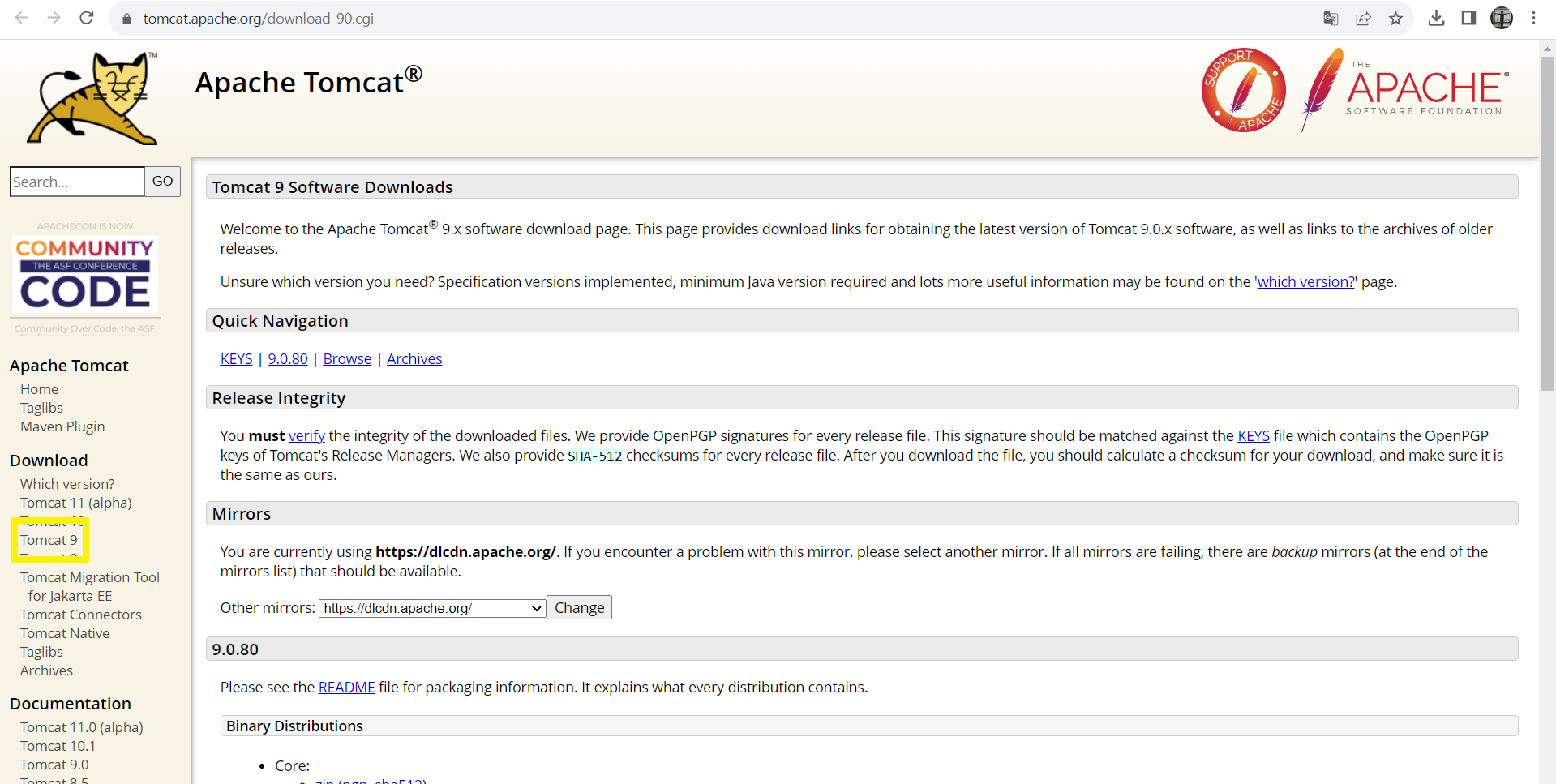
Task: Click the Tomcat cat logo
Action: coord(92,98)
